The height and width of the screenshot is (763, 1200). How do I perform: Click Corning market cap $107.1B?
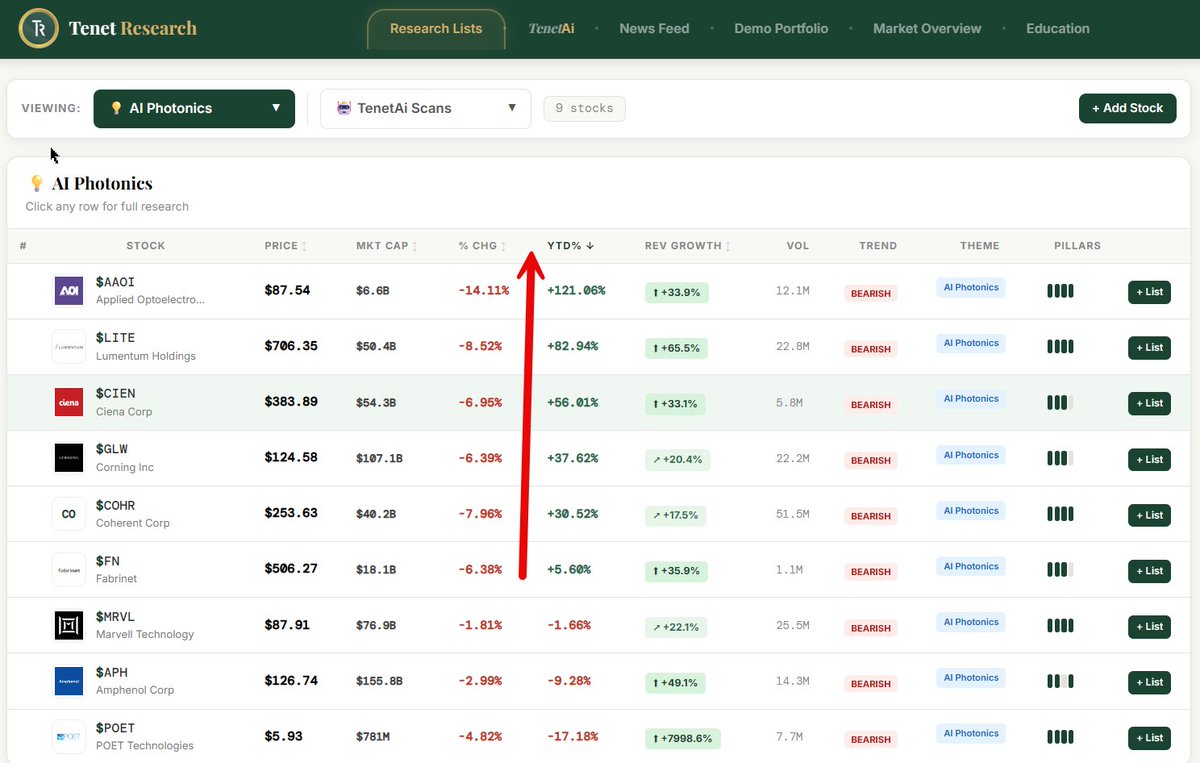pyautogui.click(x=379, y=459)
